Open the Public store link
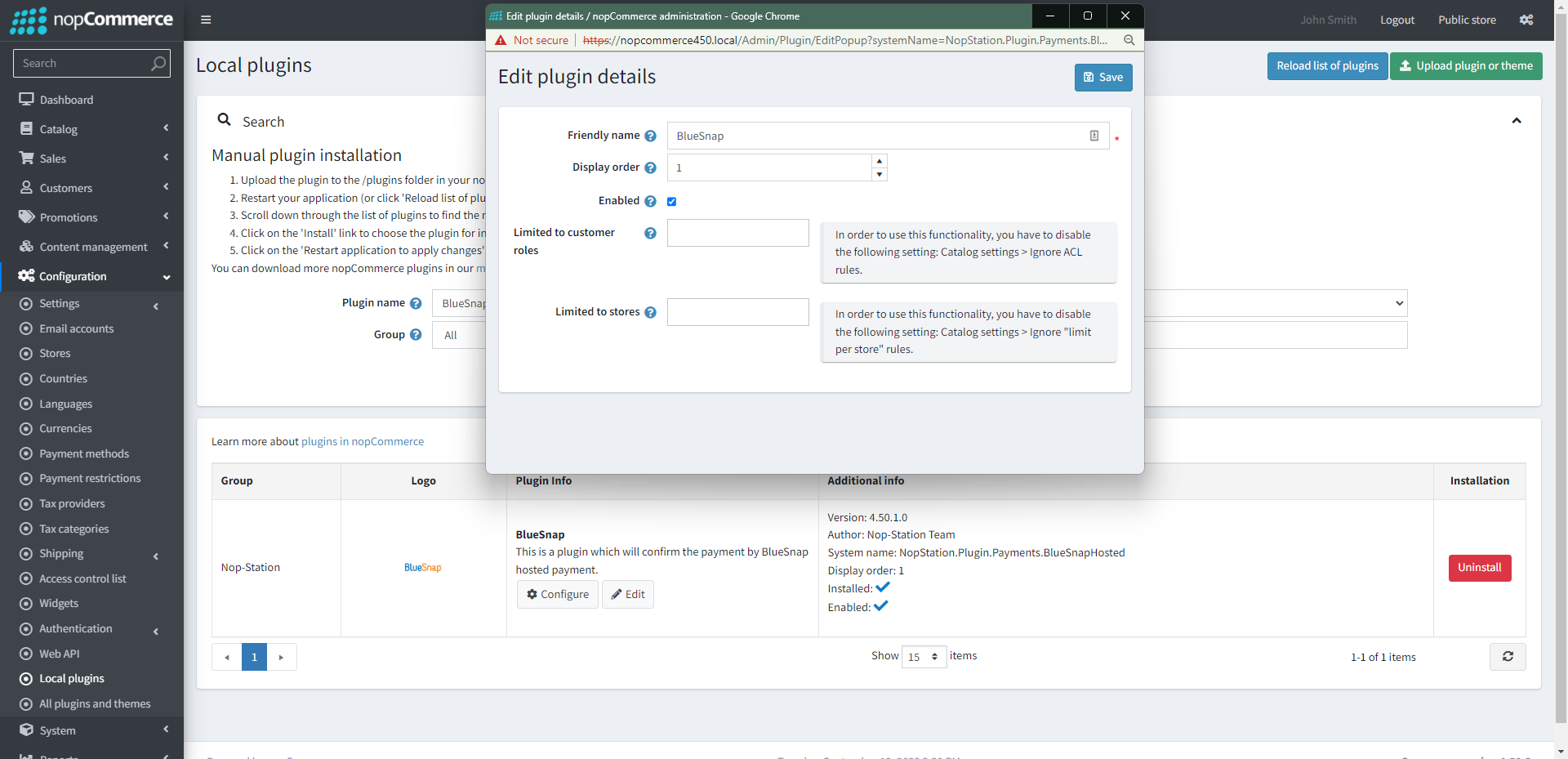The image size is (1568, 759). [x=1467, y=20]
